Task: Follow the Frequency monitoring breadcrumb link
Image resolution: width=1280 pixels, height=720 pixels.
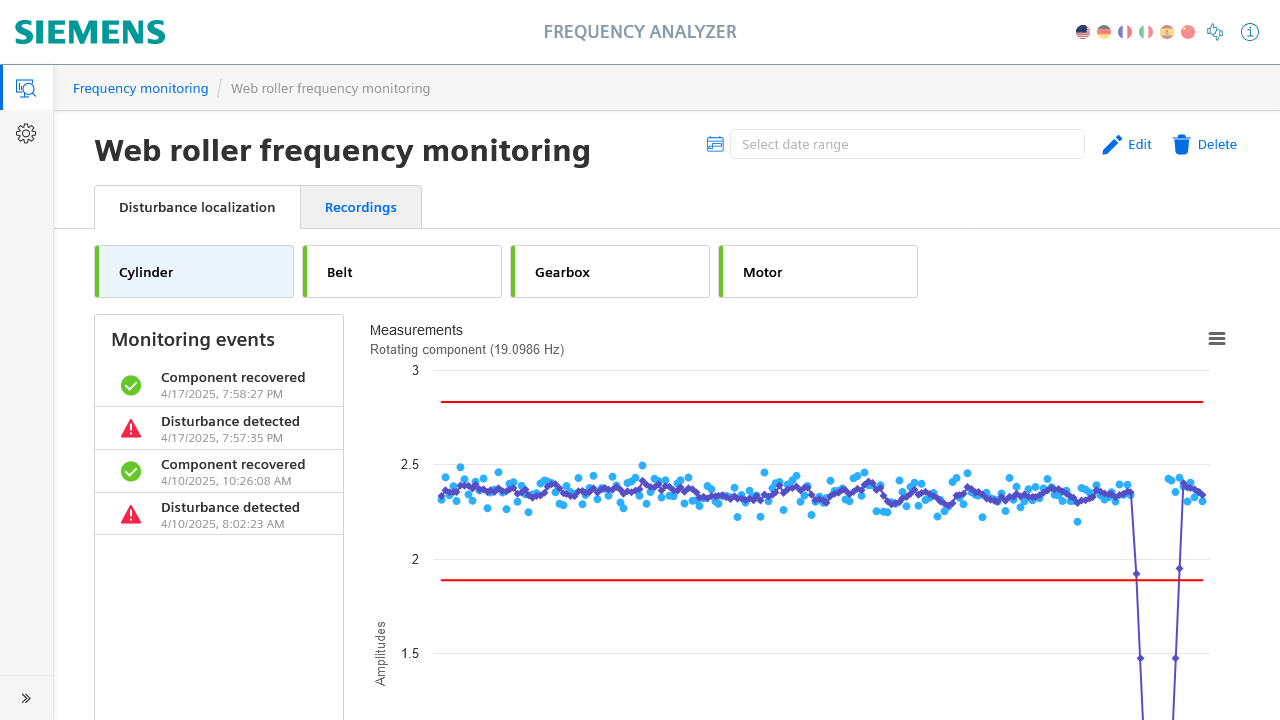Action: (x=141, y=88)
